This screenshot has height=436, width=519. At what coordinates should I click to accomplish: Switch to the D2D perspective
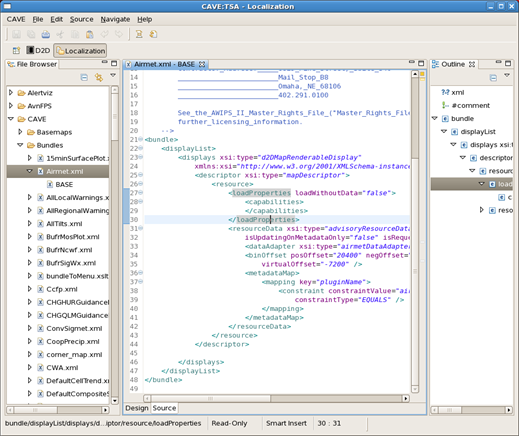click(38, 51)
